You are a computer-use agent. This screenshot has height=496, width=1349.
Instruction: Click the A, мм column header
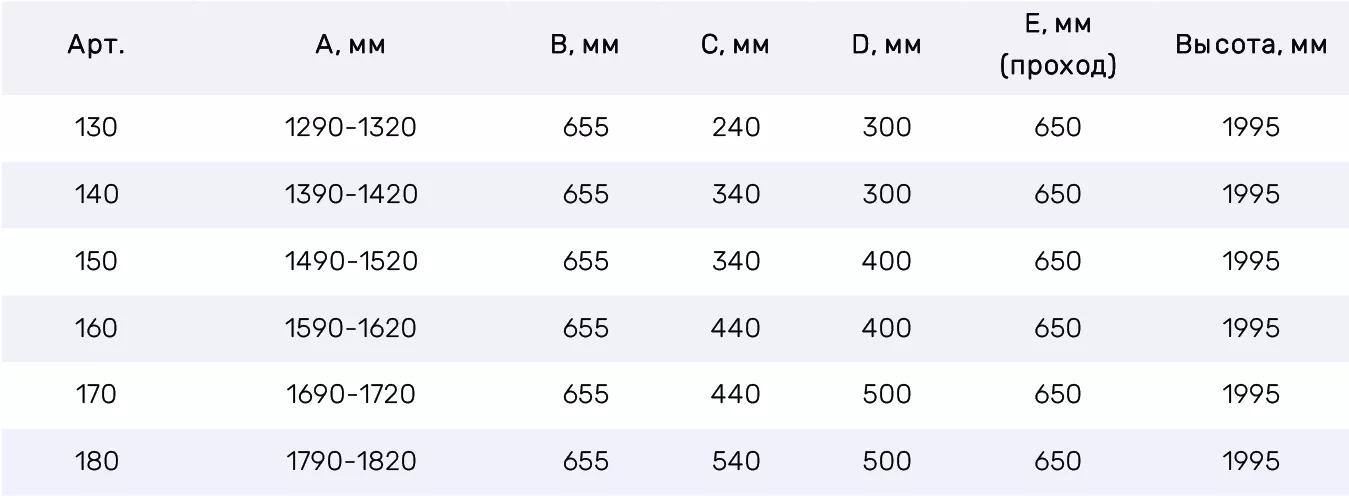(350, 46)
